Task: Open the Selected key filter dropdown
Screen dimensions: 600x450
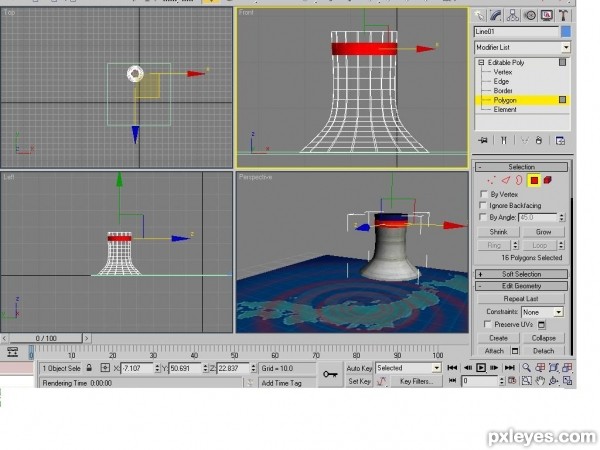Action: (408, 368)
